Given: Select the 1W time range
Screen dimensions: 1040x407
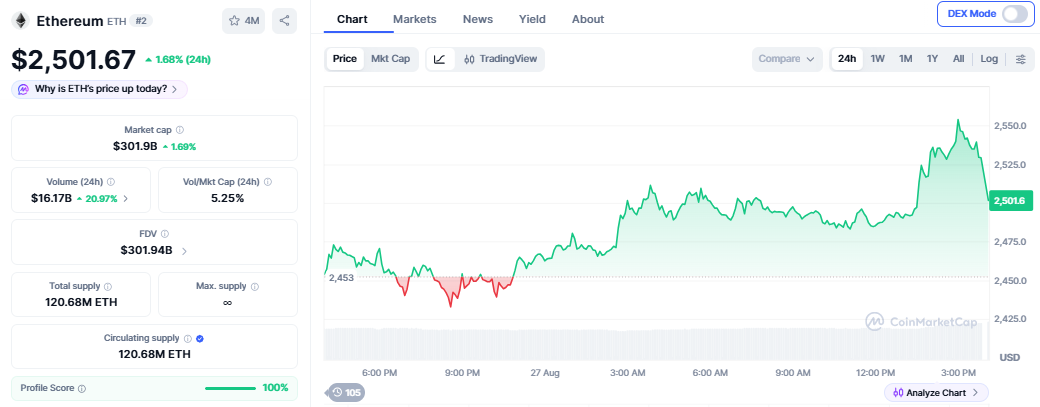Looking at the screenshot, I should 878,59.
